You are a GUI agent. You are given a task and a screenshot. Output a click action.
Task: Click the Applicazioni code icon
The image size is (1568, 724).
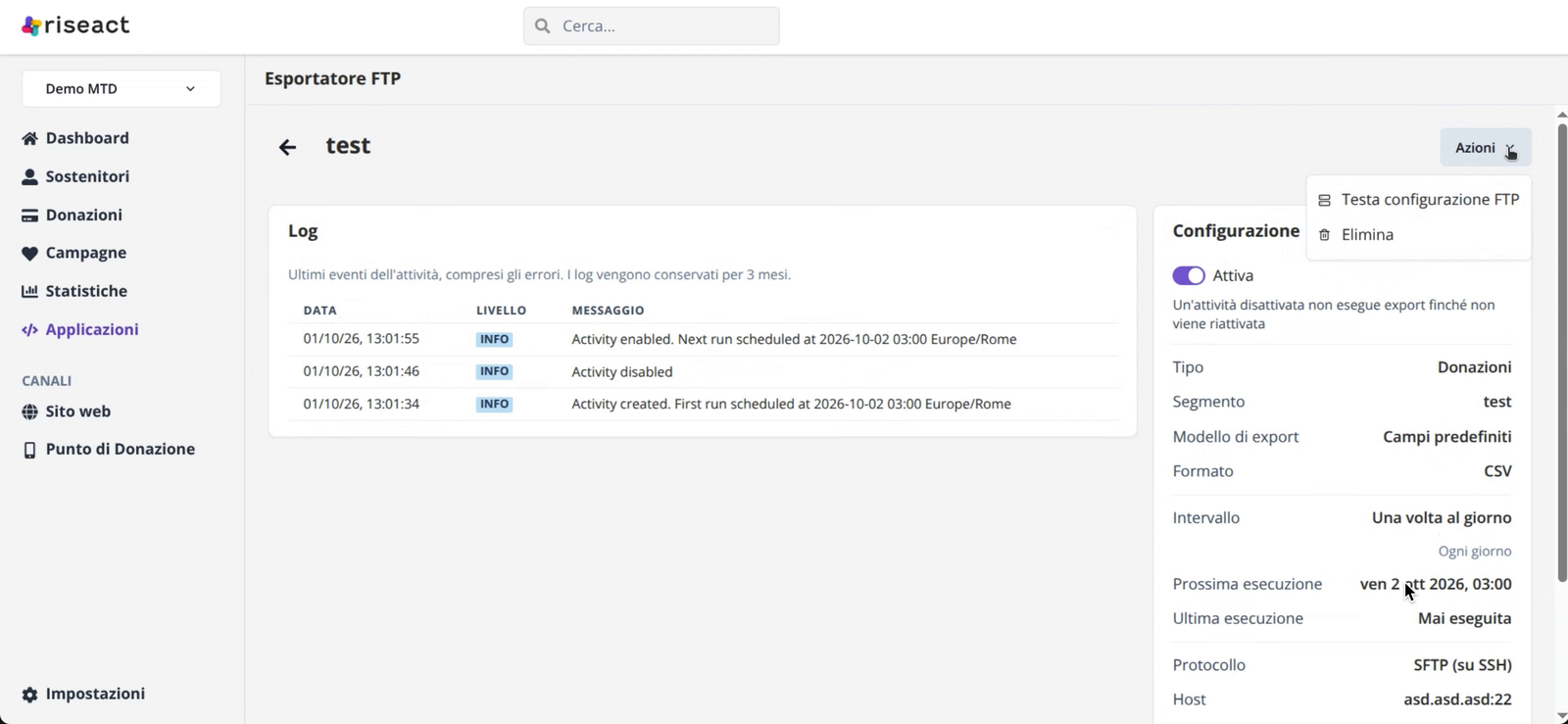[29, 330]
